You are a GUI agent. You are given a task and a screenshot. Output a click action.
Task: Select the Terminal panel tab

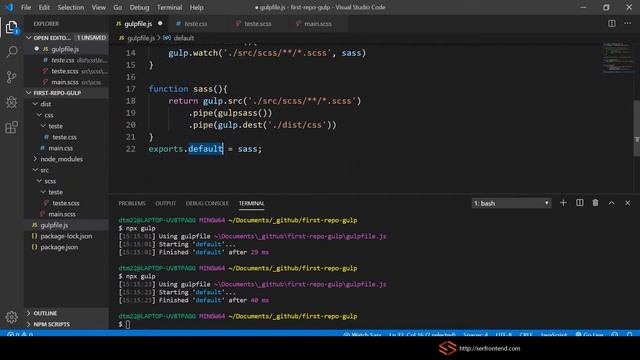point(251,203)
